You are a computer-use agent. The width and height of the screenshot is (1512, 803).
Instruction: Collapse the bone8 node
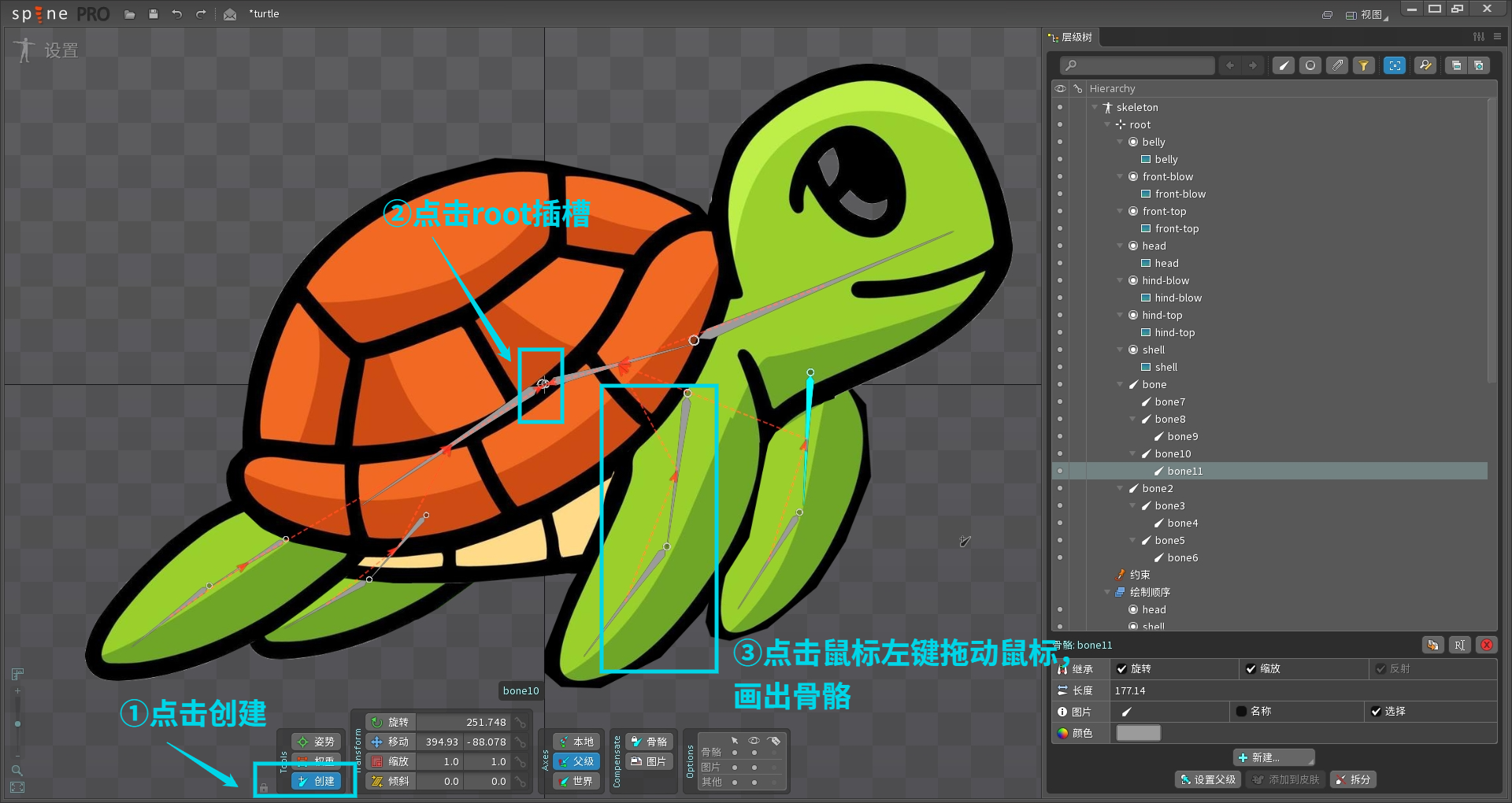[x=1132, y=419]
